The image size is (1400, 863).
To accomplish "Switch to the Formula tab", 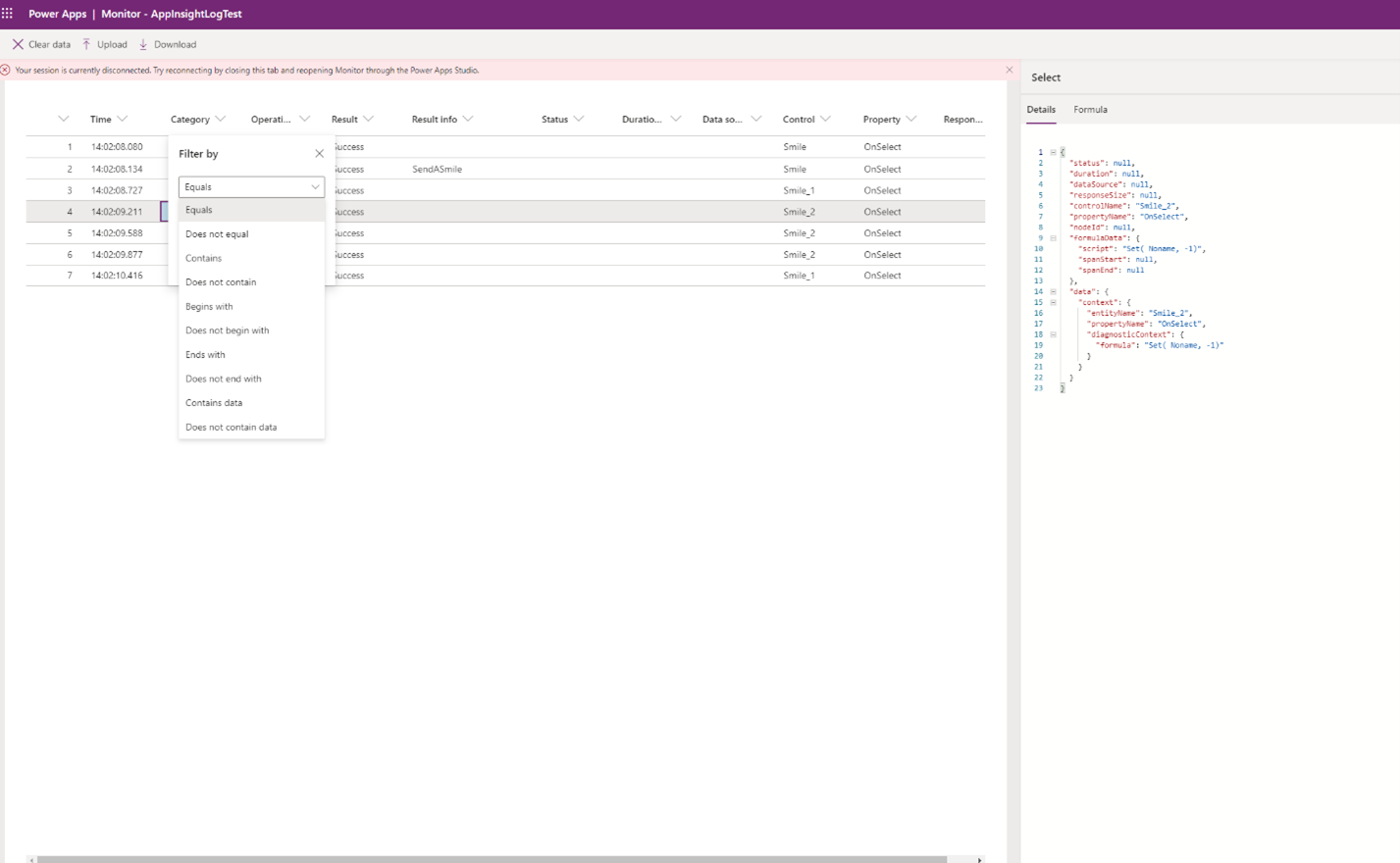I will [1090, 110].
